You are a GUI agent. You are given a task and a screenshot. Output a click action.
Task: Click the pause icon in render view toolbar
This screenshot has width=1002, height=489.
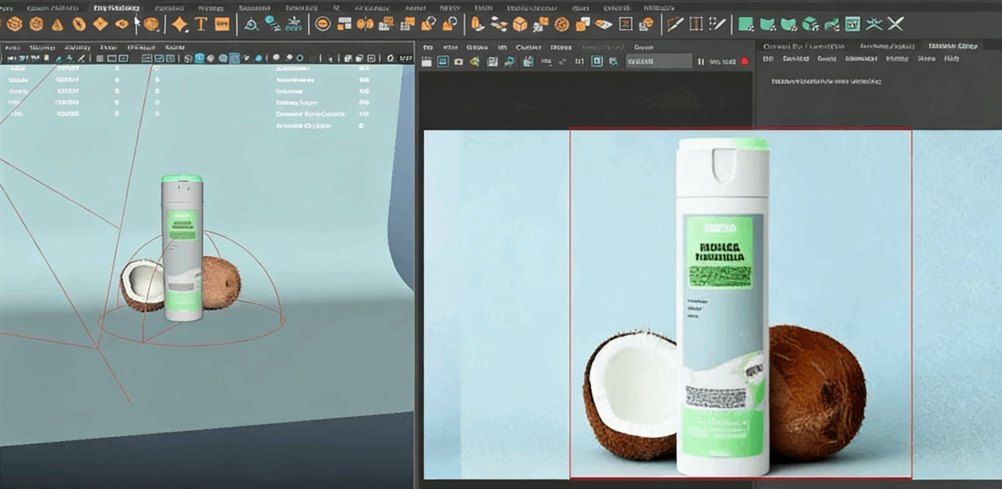tap(701, 62)
